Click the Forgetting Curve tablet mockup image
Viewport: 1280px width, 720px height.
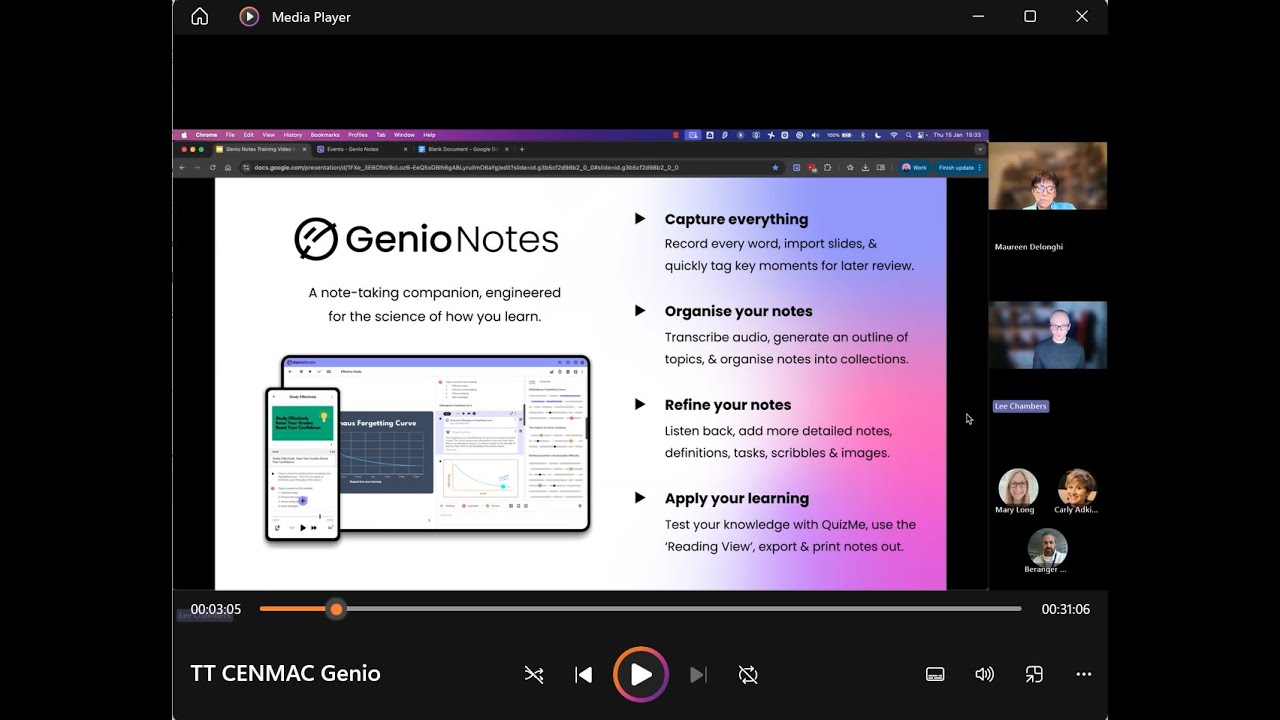(x=436, y=442)
